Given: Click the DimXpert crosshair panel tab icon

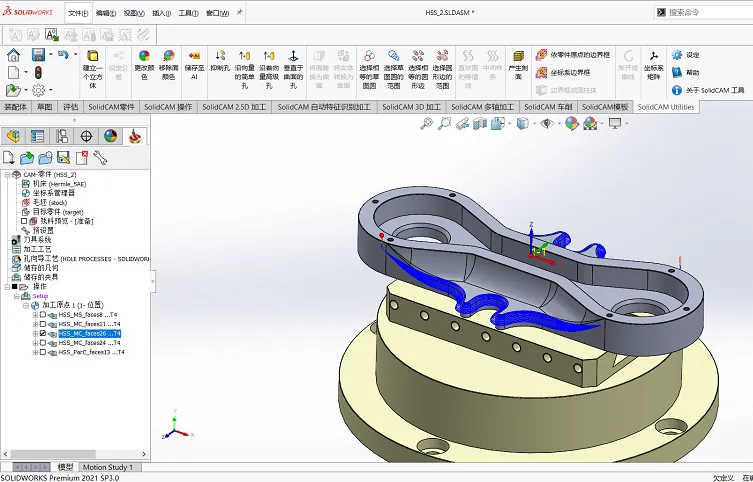Looking at the screenshot, I should [x=86, y=136].
